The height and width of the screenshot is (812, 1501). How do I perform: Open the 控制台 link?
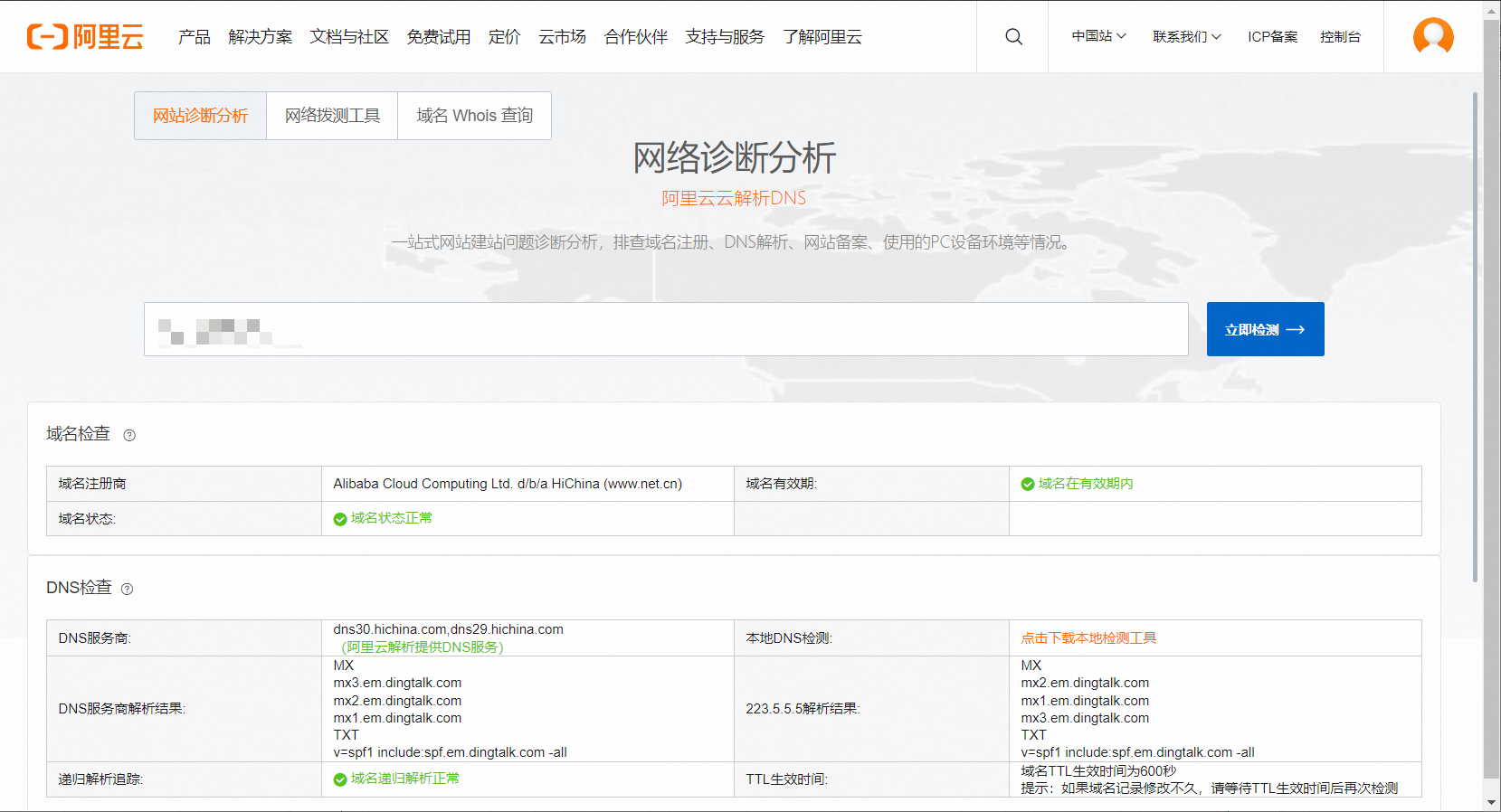click(1340, 36)
